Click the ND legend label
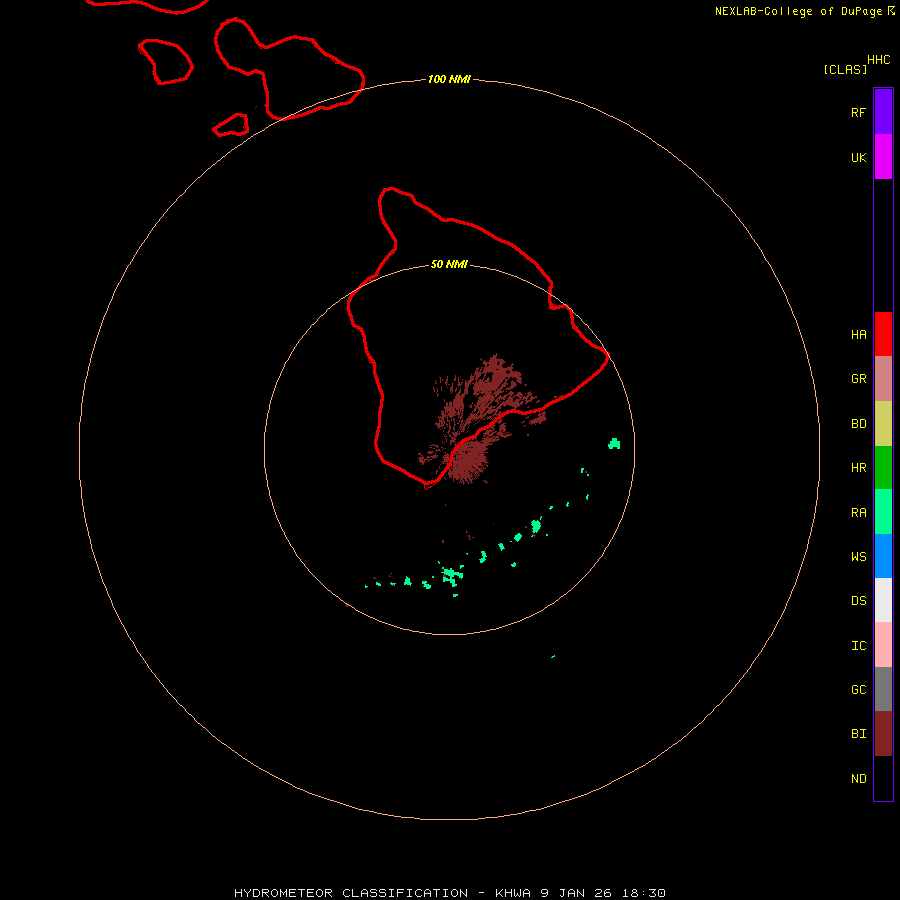The image size is (900, 900). [858, 779]
